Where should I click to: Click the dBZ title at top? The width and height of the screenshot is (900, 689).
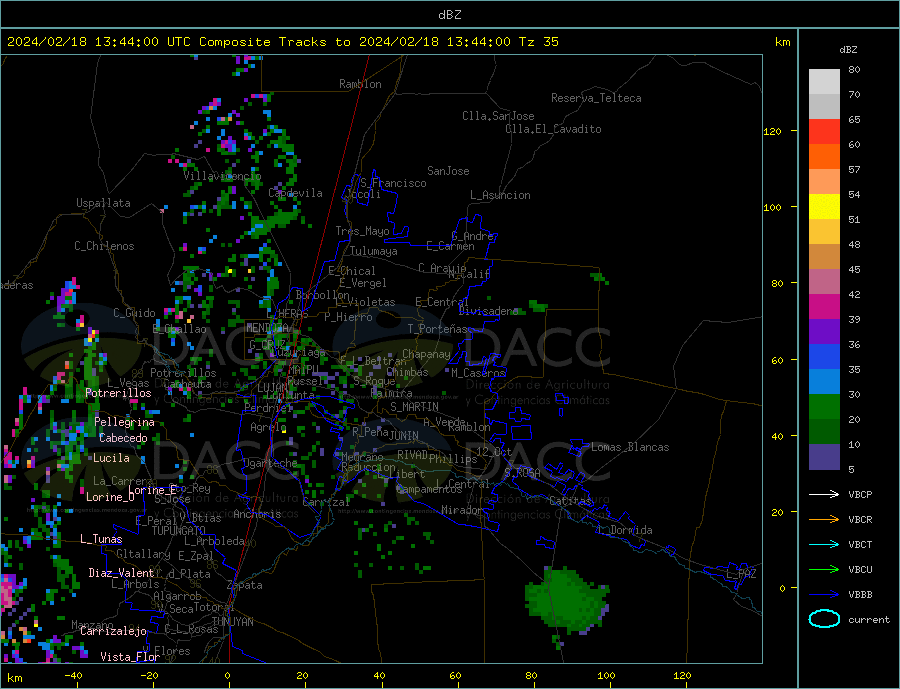[450, 15]
